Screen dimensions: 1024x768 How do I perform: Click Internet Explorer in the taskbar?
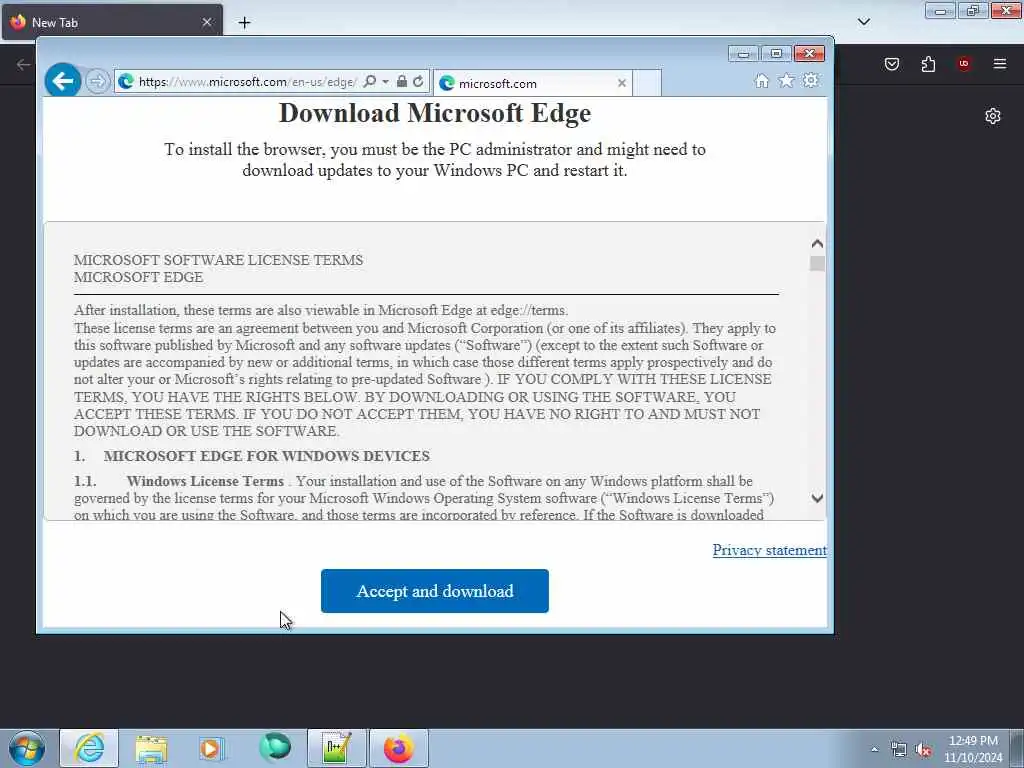[x=89, y=748]
